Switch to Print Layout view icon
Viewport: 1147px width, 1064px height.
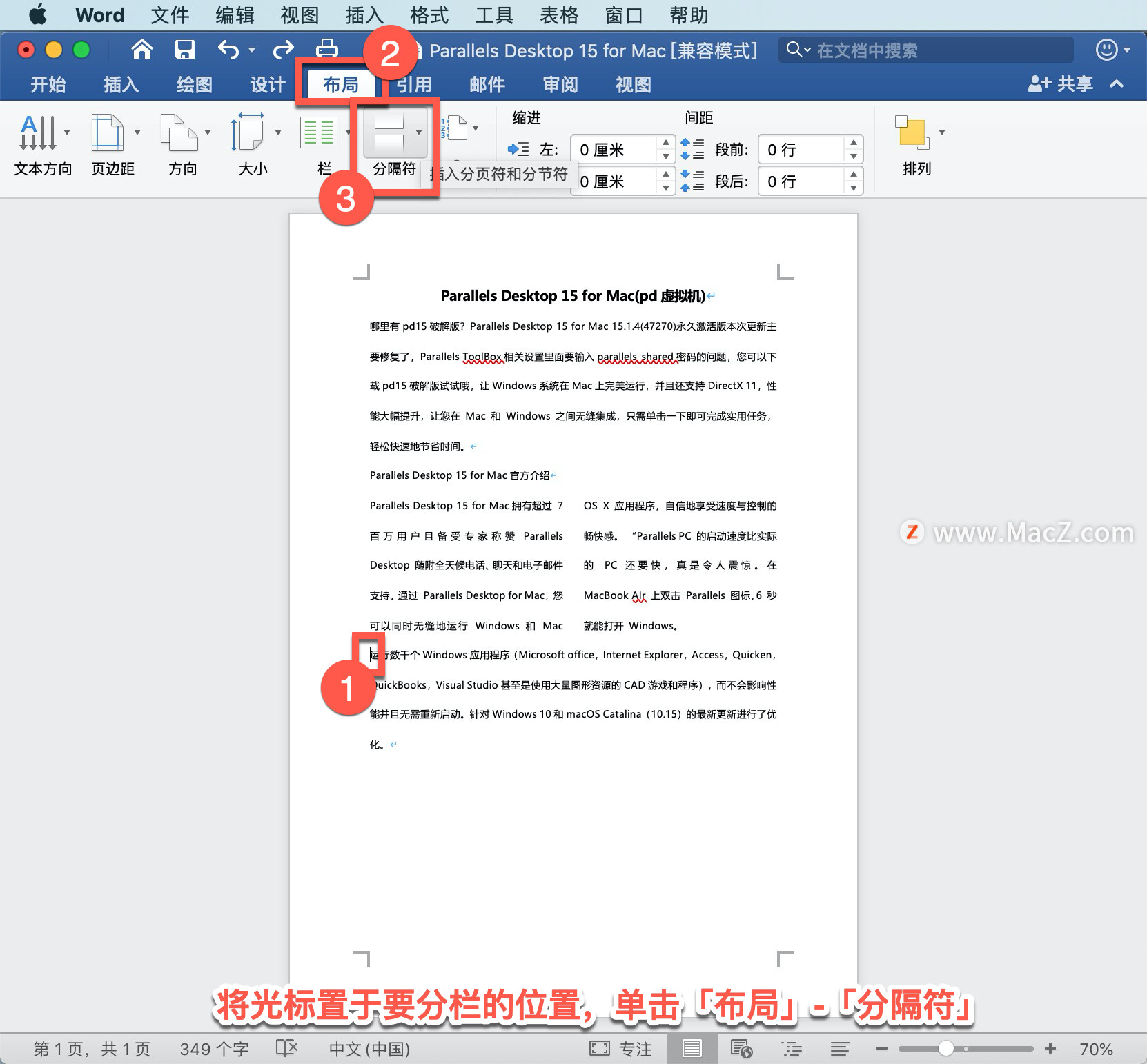point(692,1049)
